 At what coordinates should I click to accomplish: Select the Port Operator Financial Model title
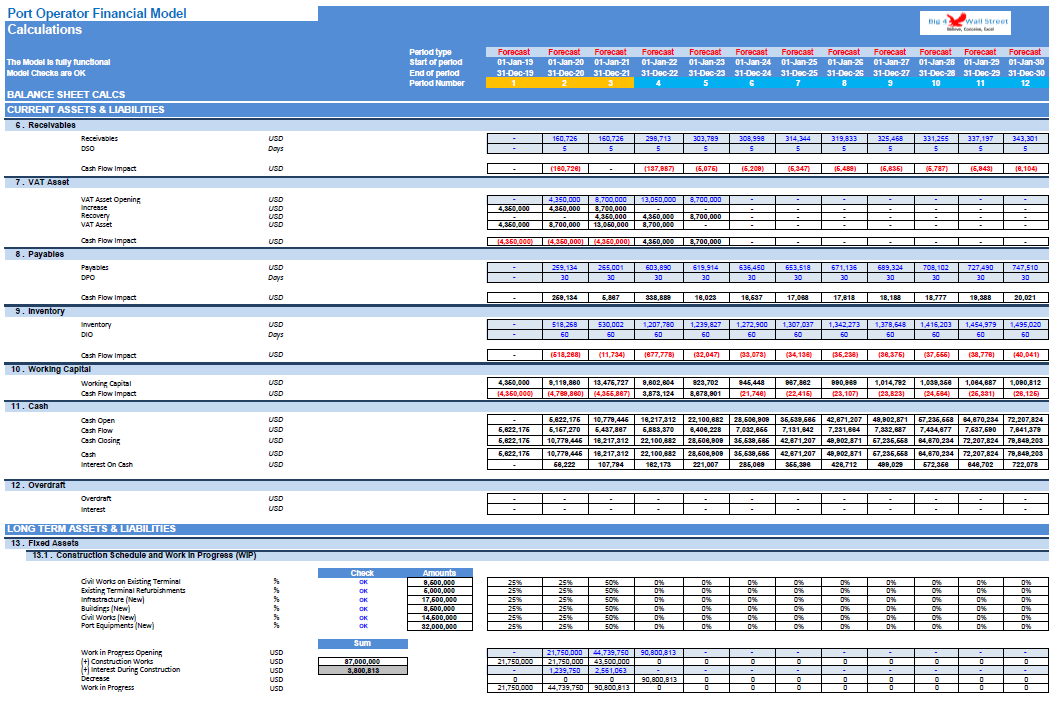[97, 13]
